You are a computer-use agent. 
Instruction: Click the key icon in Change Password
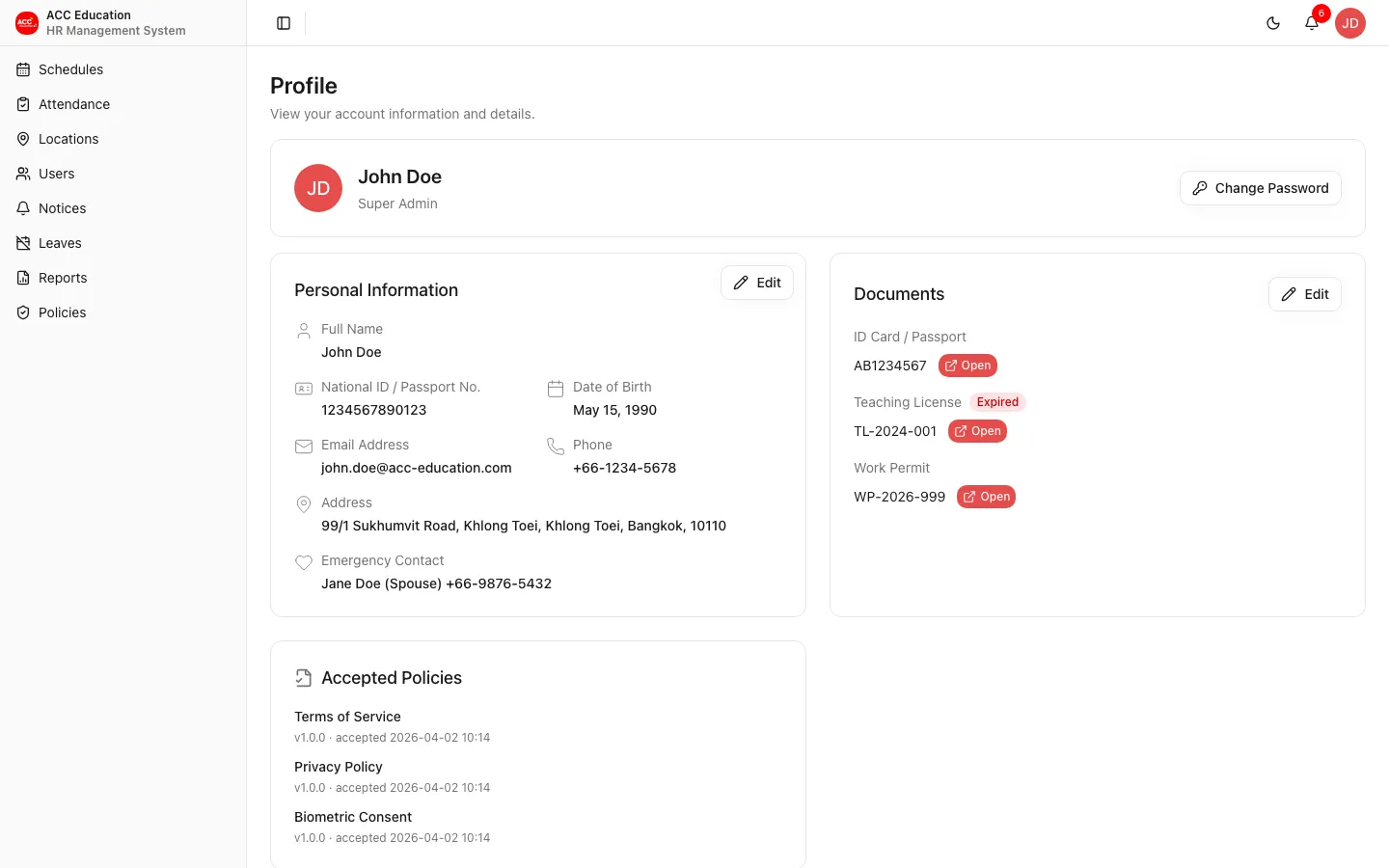(x=1200, y=188)
